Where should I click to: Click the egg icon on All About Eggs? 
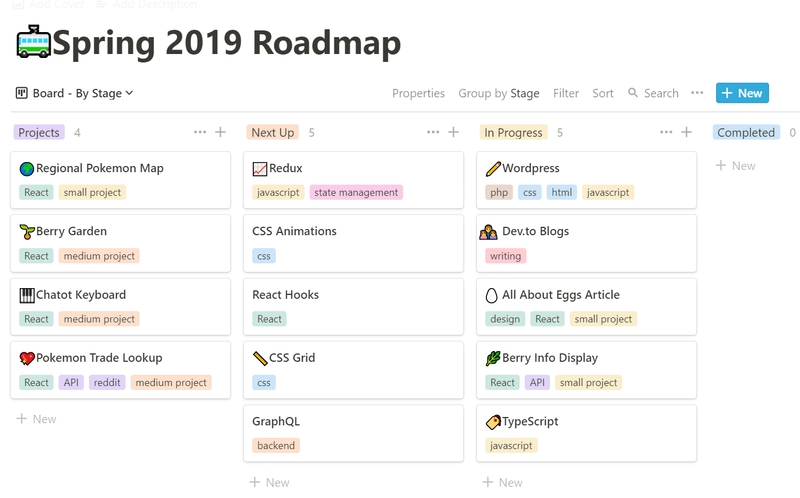pyautogui.click(x=491, y=295)
